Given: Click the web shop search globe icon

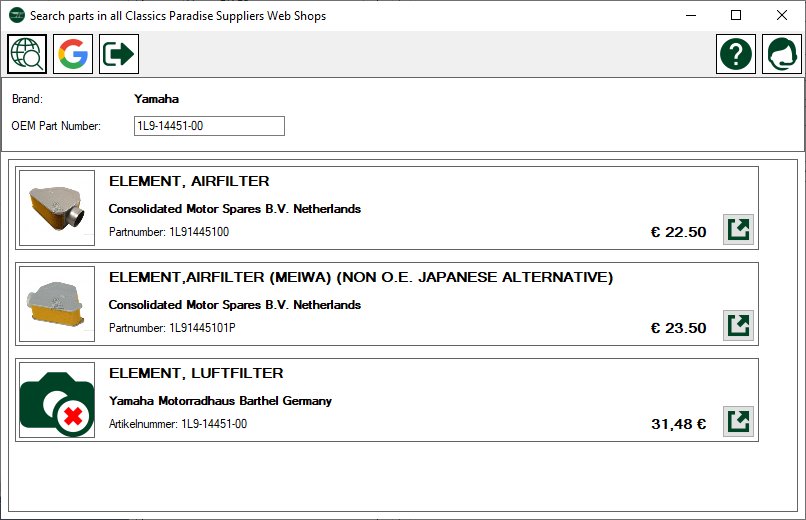Looking at the screenshot, I should [x=27, y=54].
